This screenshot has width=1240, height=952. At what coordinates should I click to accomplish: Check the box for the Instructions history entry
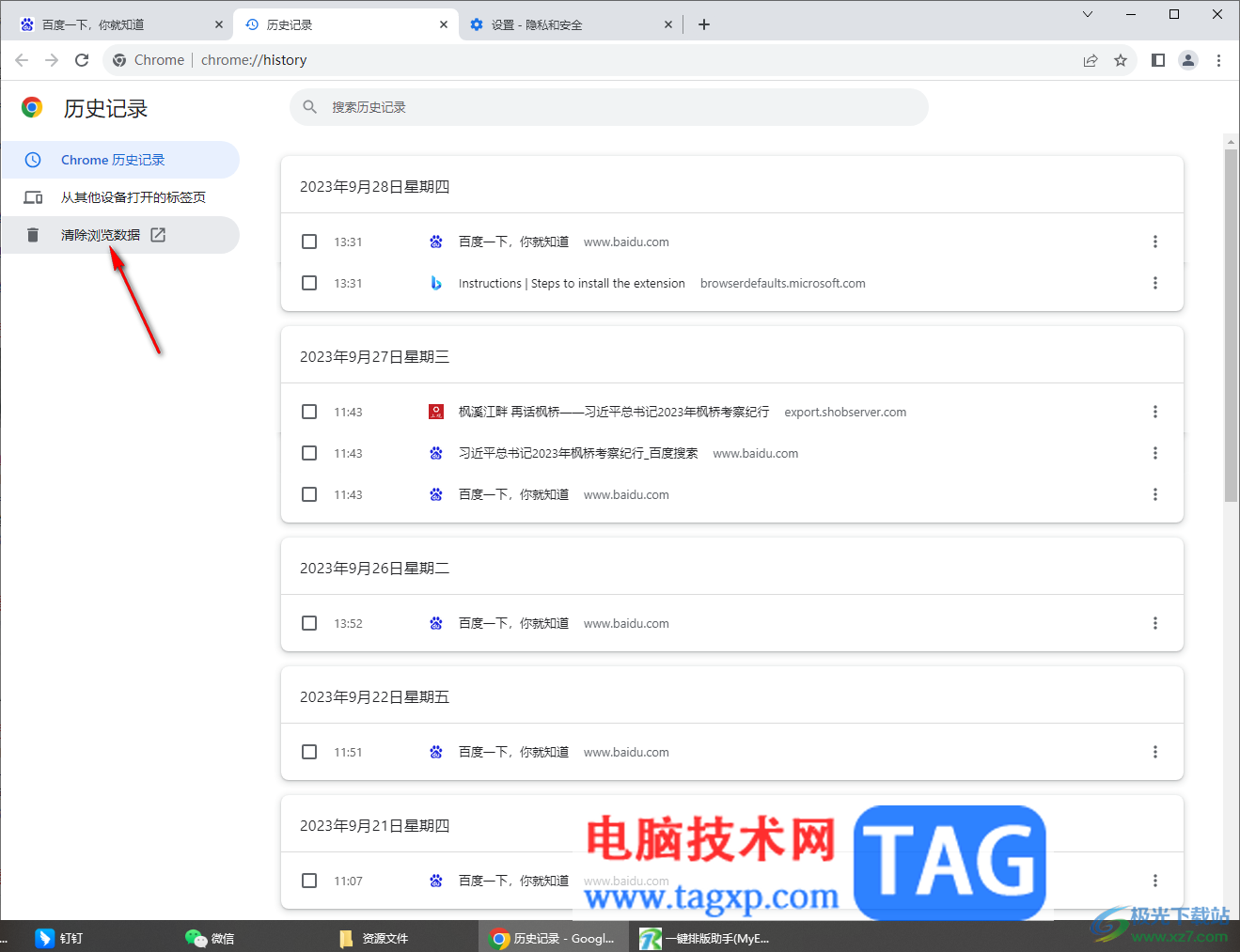309,283
